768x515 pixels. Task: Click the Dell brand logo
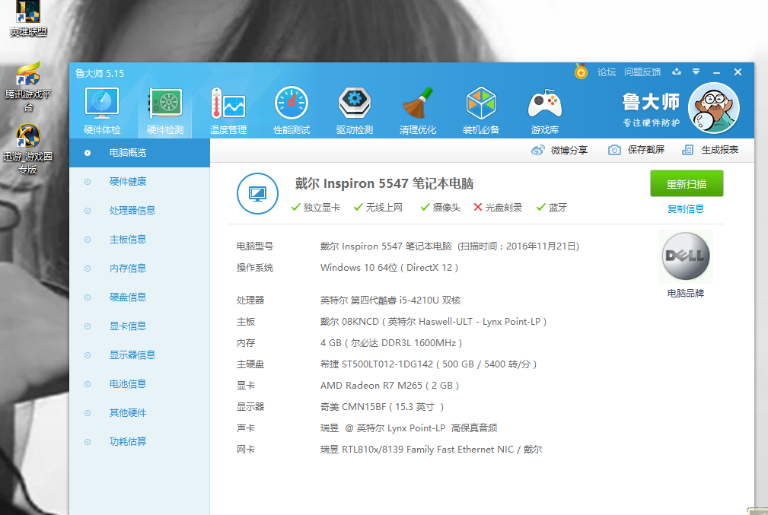[x=685, y=256]
